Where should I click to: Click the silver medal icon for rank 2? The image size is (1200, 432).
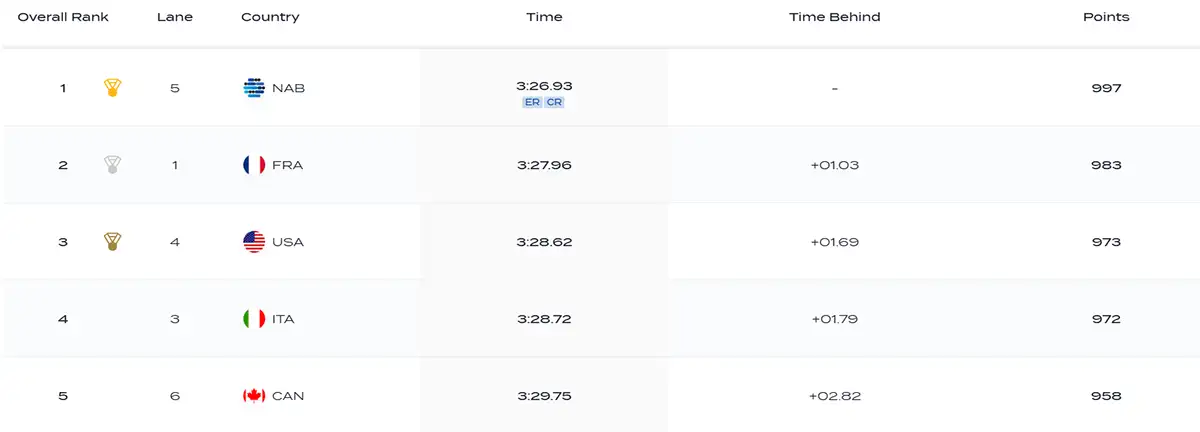coord(113,165)
